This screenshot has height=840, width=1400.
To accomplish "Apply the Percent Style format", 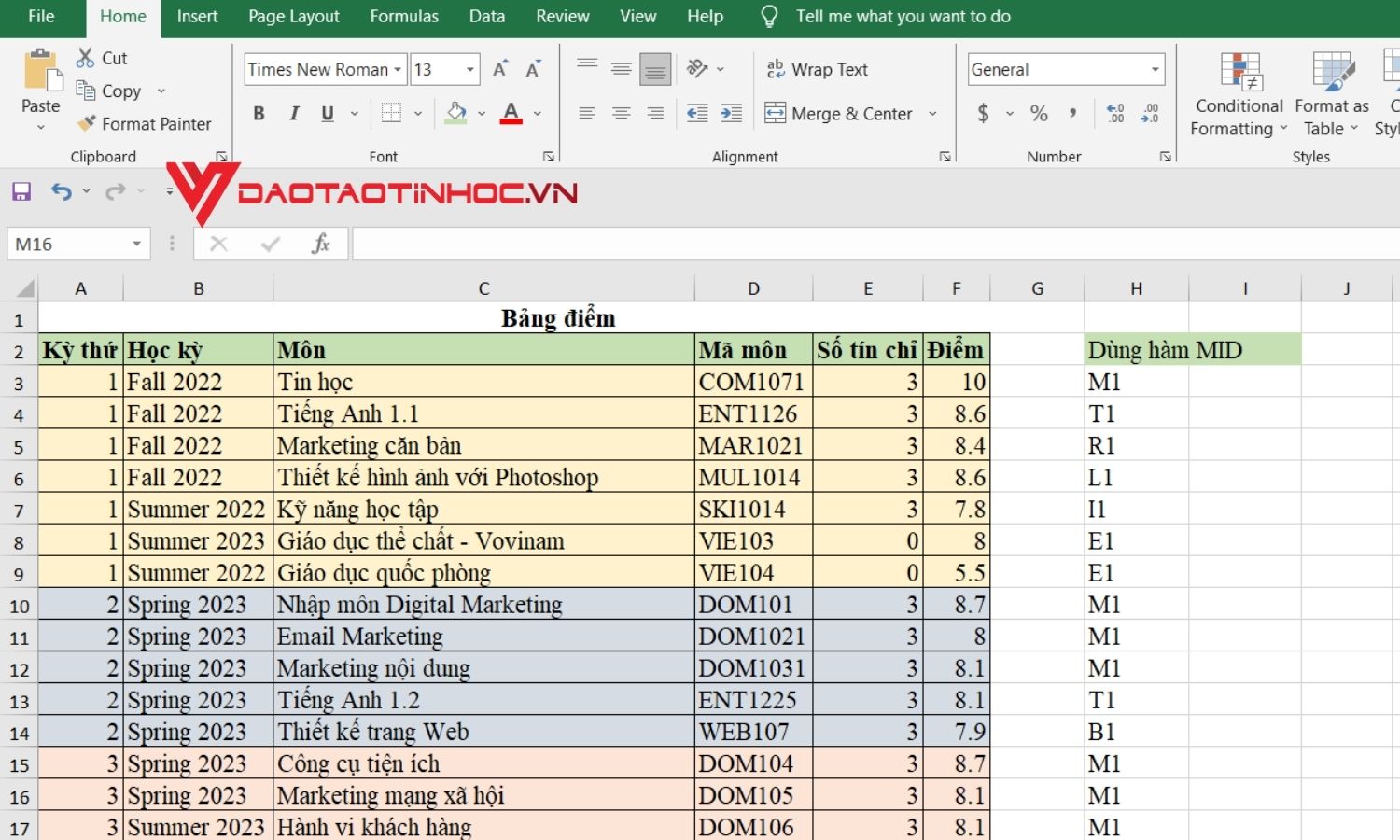I will 1039,113.
